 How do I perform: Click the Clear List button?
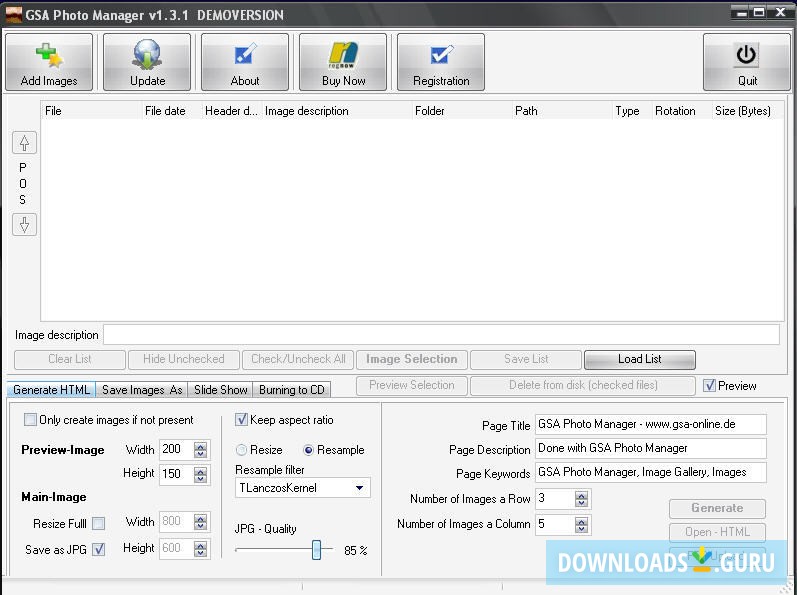pos(70,359)
